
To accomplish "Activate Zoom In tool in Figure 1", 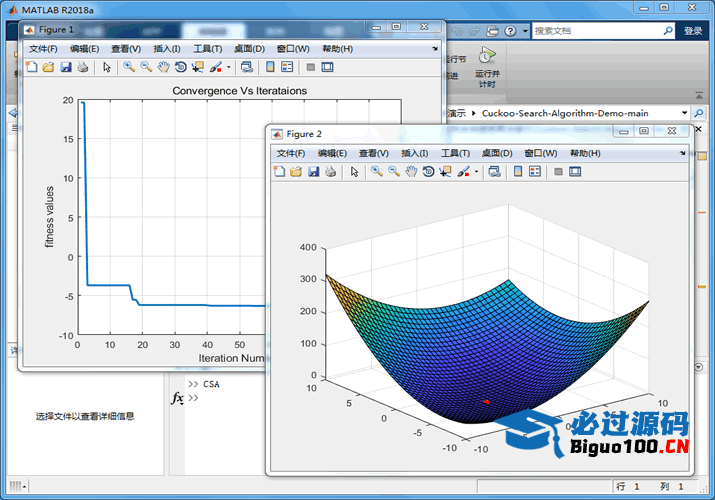I will (129, 67).
